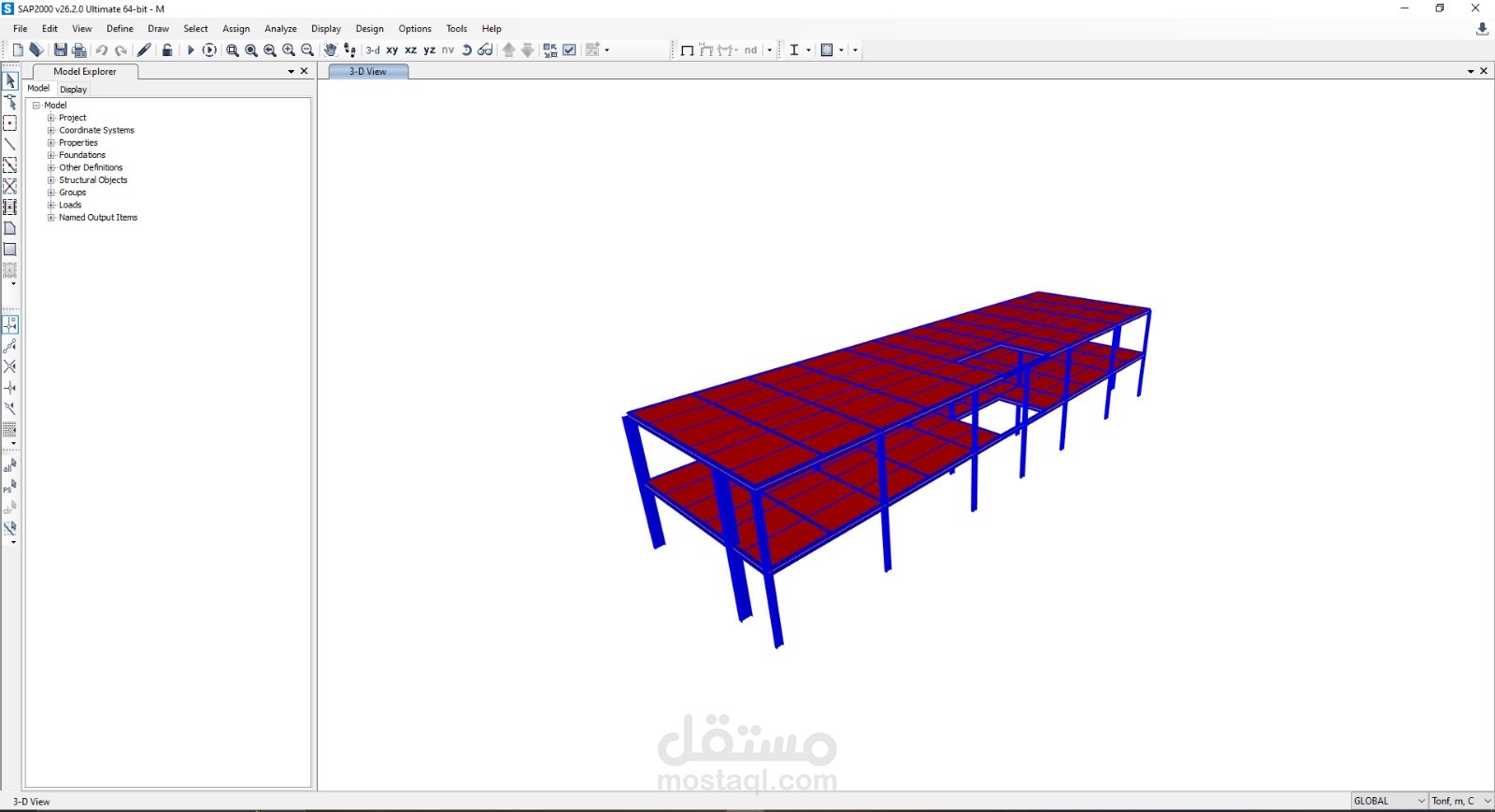
Task: Click the Undo arrow icon
Action: pyautogui.click(x=102, y=50)
